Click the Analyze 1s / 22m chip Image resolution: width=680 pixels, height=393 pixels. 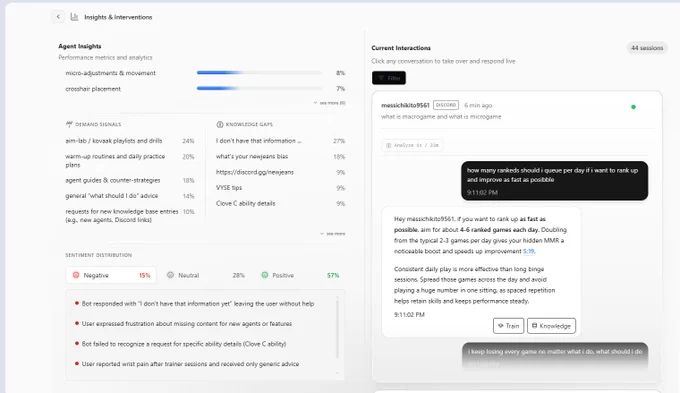point(412,145)
